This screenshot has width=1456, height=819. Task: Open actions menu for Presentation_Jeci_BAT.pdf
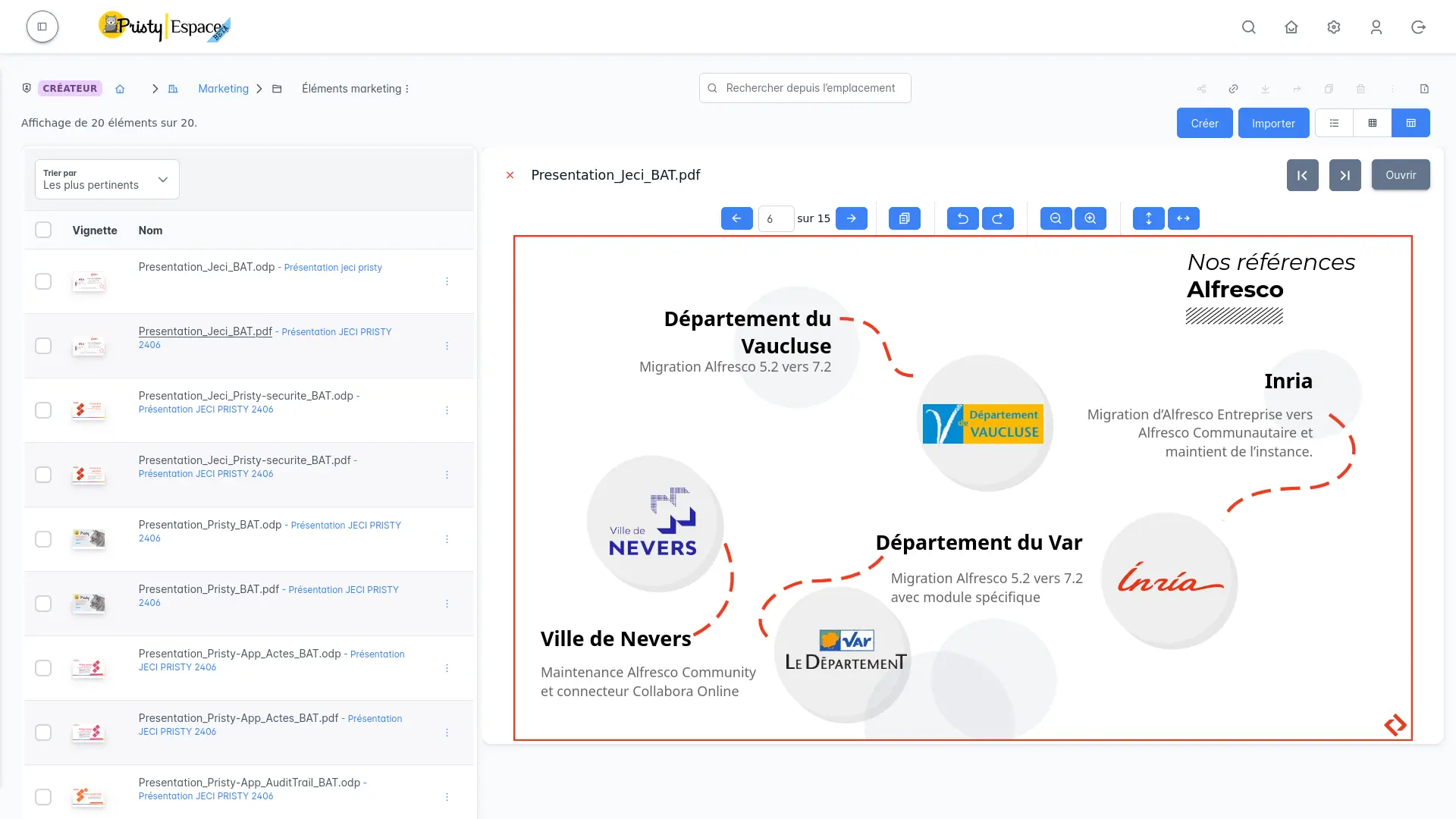tap(447, 346)
